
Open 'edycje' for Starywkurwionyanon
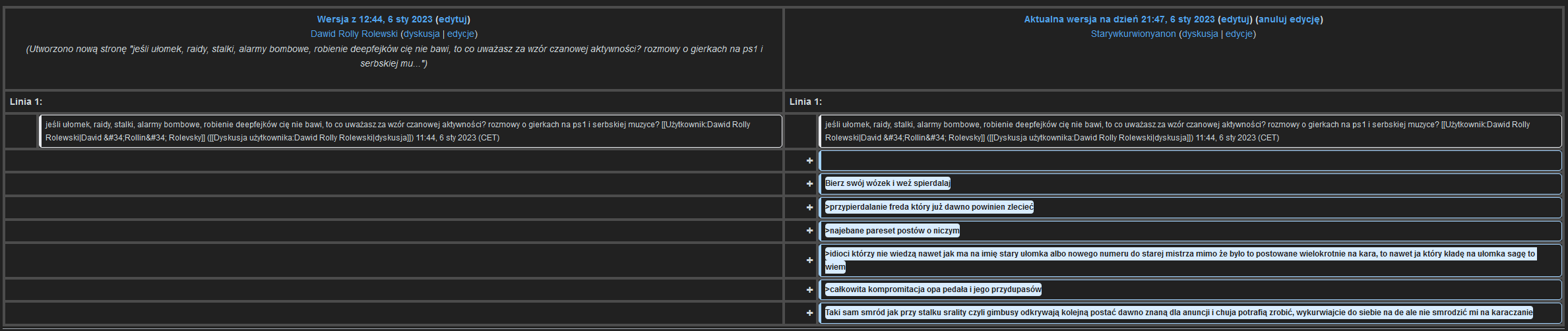click(1239, 34)
